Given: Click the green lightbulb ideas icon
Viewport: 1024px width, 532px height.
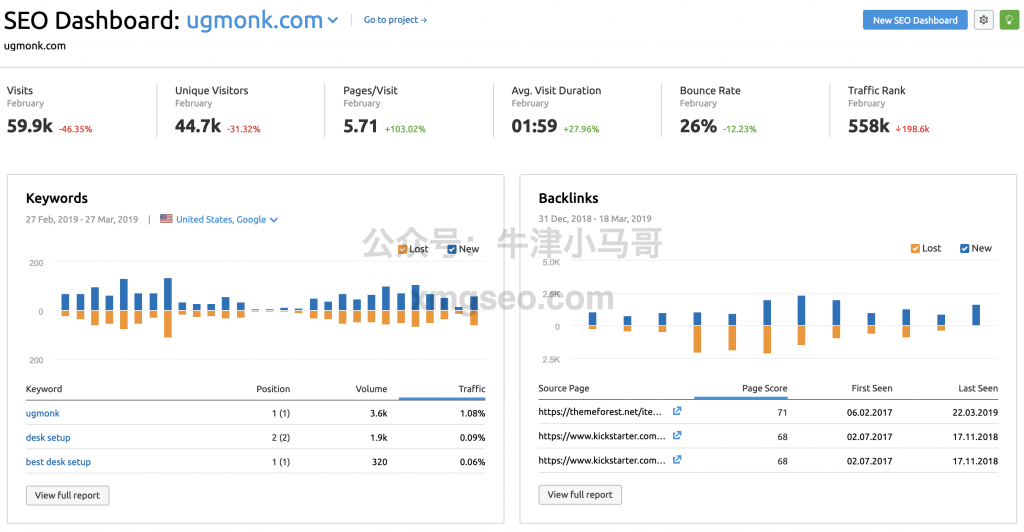Looking at the screenshot, I should [1009, 20].
